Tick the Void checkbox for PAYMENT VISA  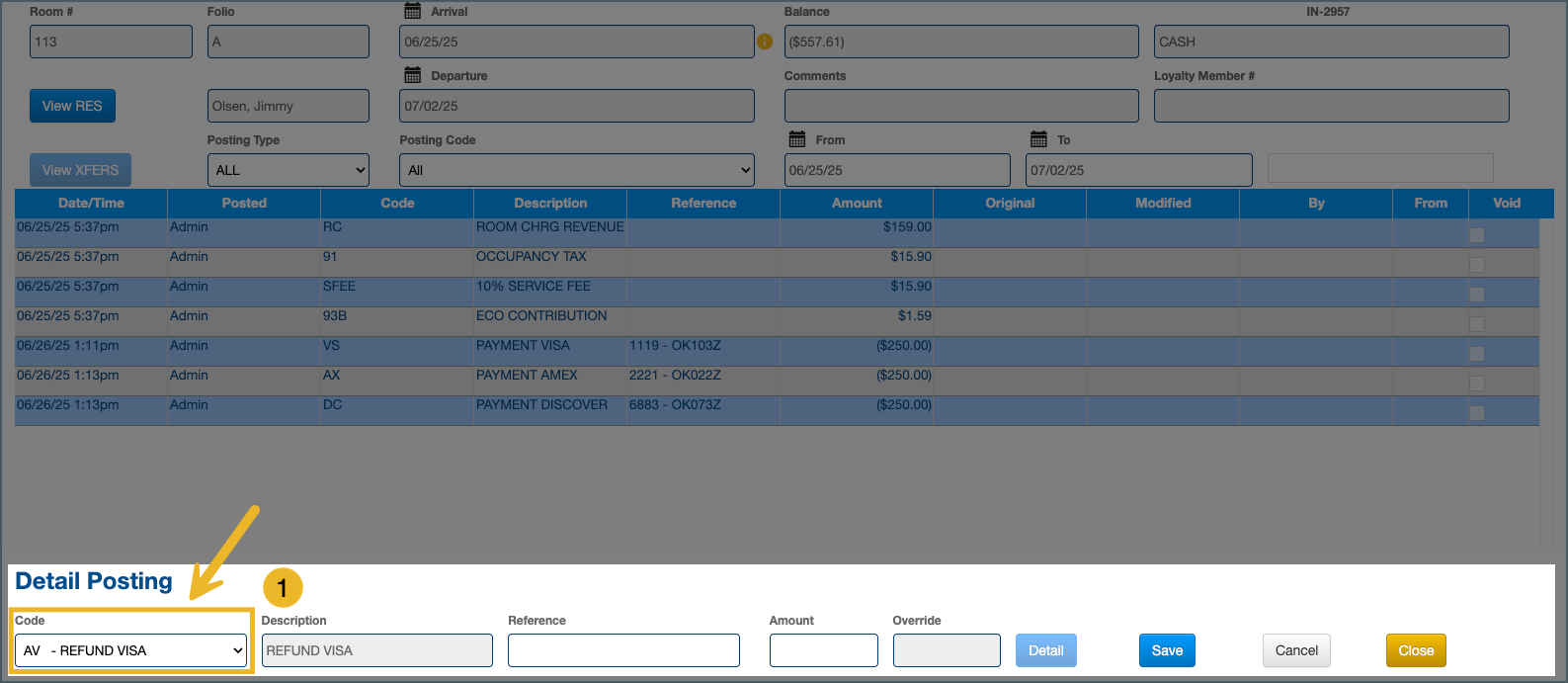[1476, 354]
